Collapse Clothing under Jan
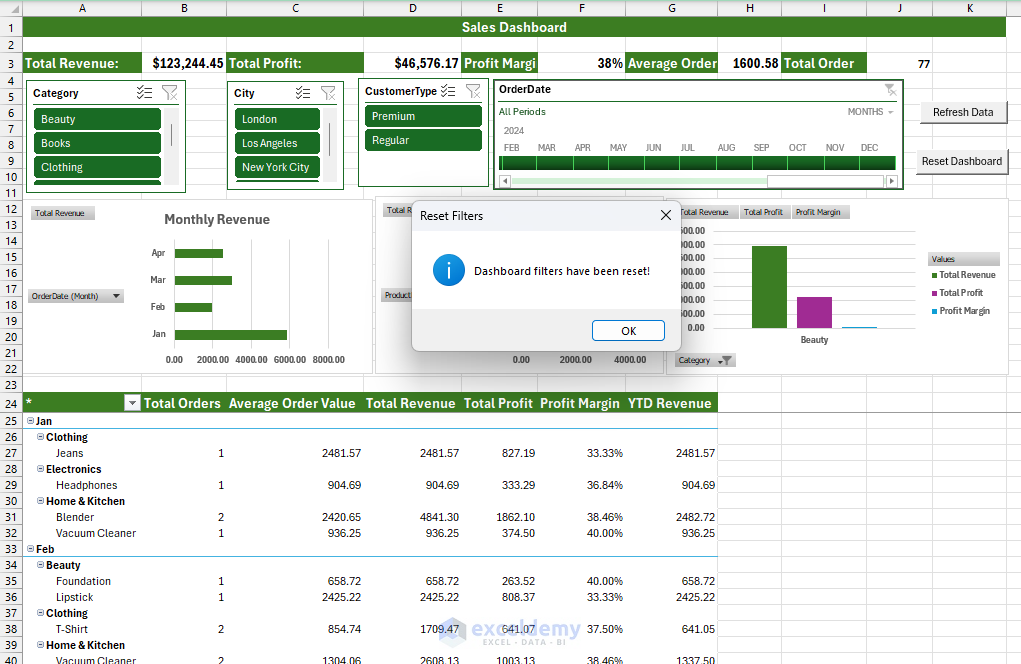1021x664 pixels. pyautogui.click(x=40, y=437)
